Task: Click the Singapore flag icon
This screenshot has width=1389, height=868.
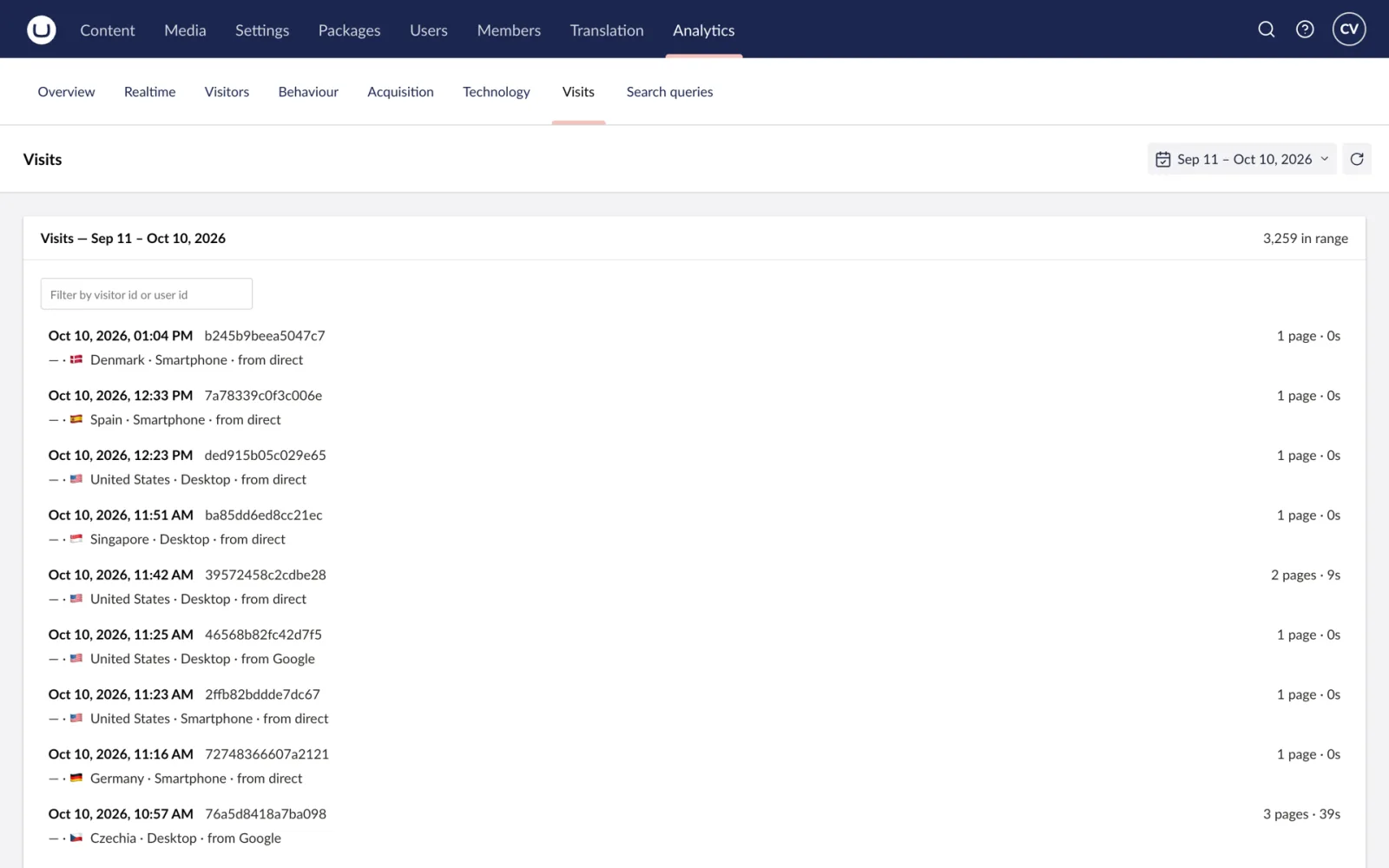Action: [x=76, y=539]
